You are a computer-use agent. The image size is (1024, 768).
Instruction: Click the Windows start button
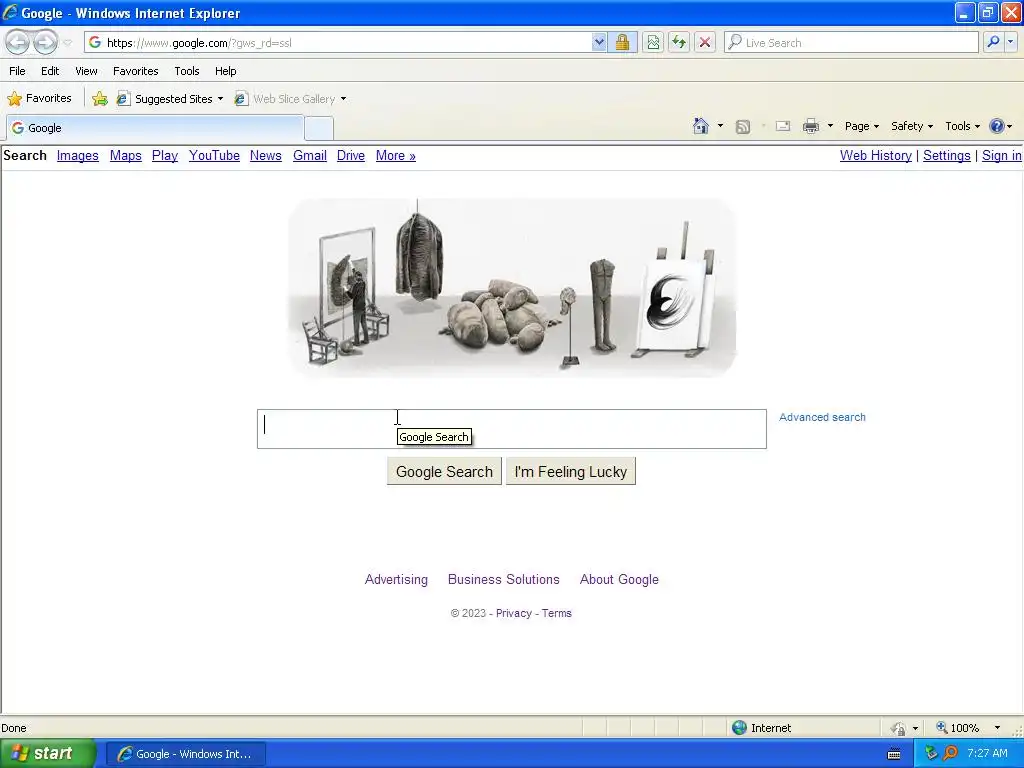pyautogui.click(x=47, y=754)
